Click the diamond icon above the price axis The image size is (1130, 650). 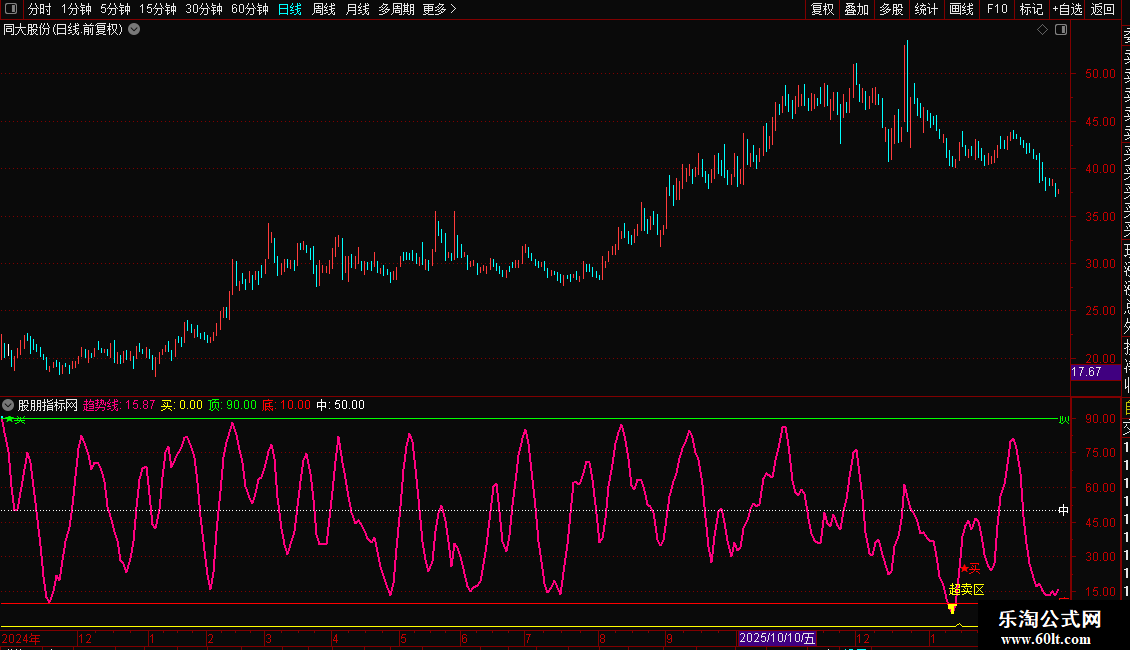click(1042, 30)
